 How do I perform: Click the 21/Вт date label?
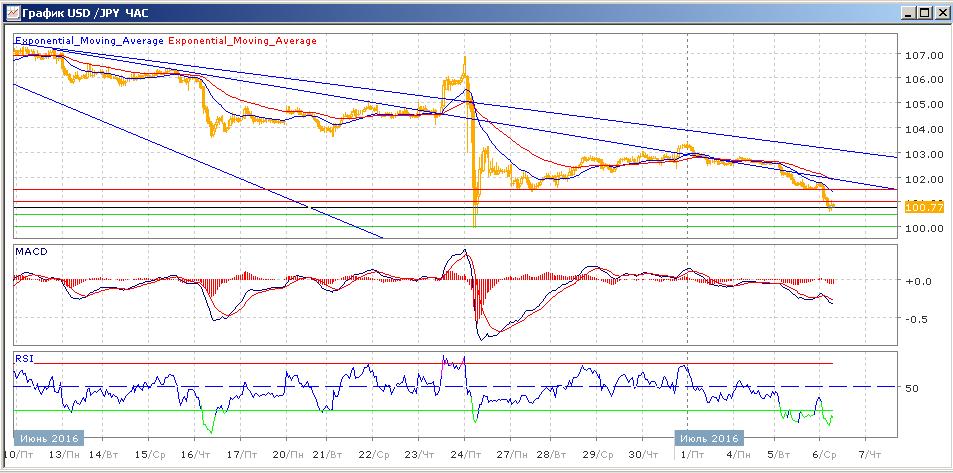328,455
